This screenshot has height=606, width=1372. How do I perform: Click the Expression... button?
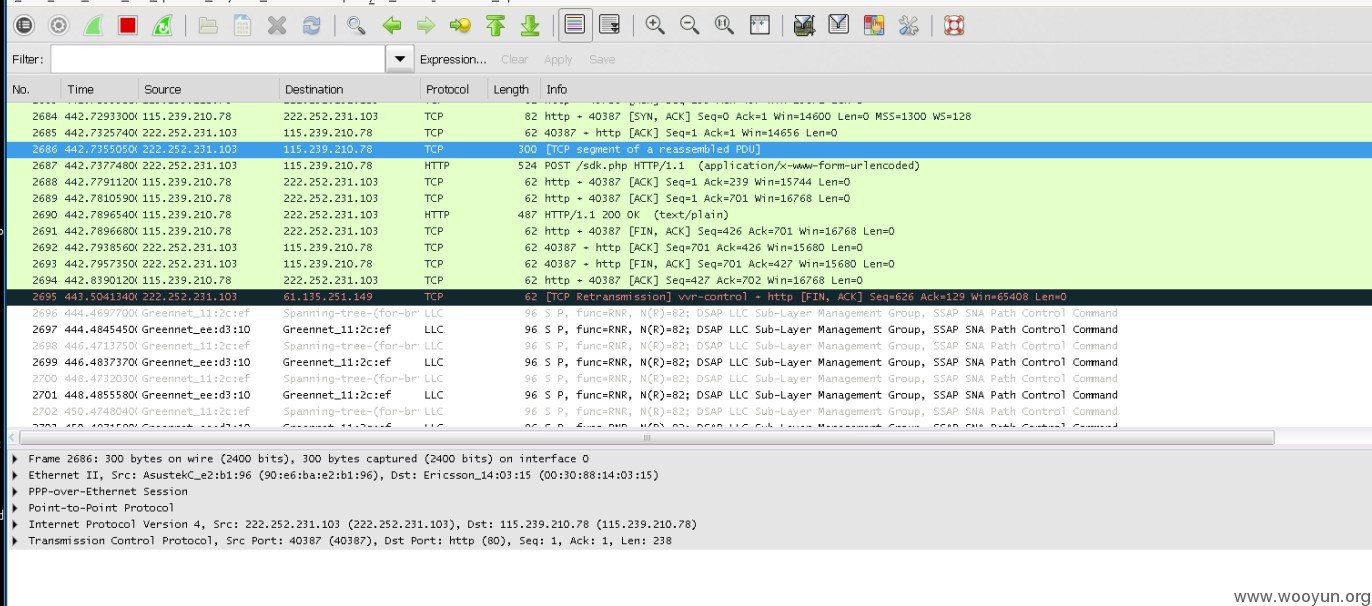click(453, 59)
